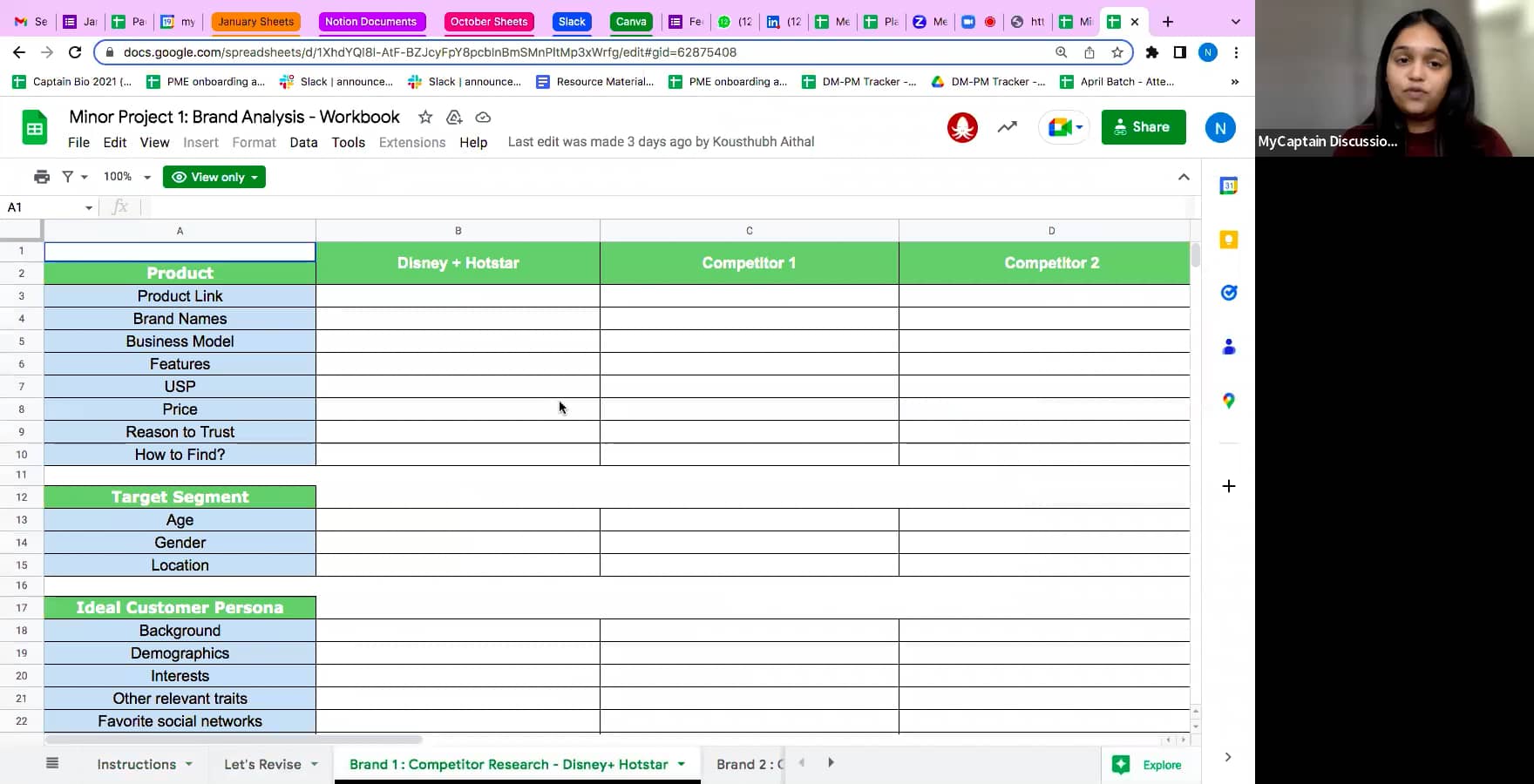1534x784 pixels.
Task: Expand the Brand 1 sheet tab menu arrow
Action: (x=682, y=764)
